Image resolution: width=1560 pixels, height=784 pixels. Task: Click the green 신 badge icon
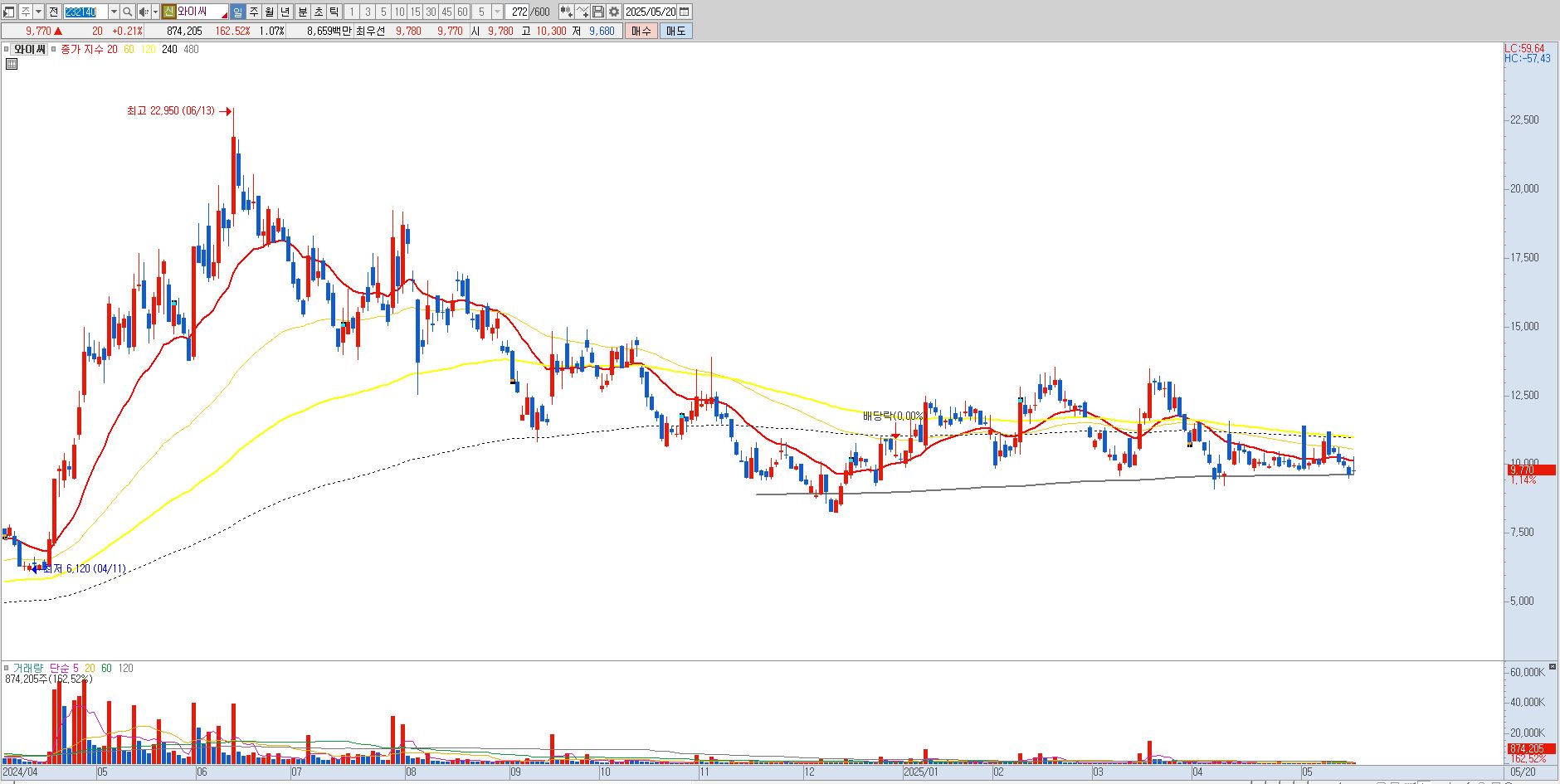pos(168,12)
